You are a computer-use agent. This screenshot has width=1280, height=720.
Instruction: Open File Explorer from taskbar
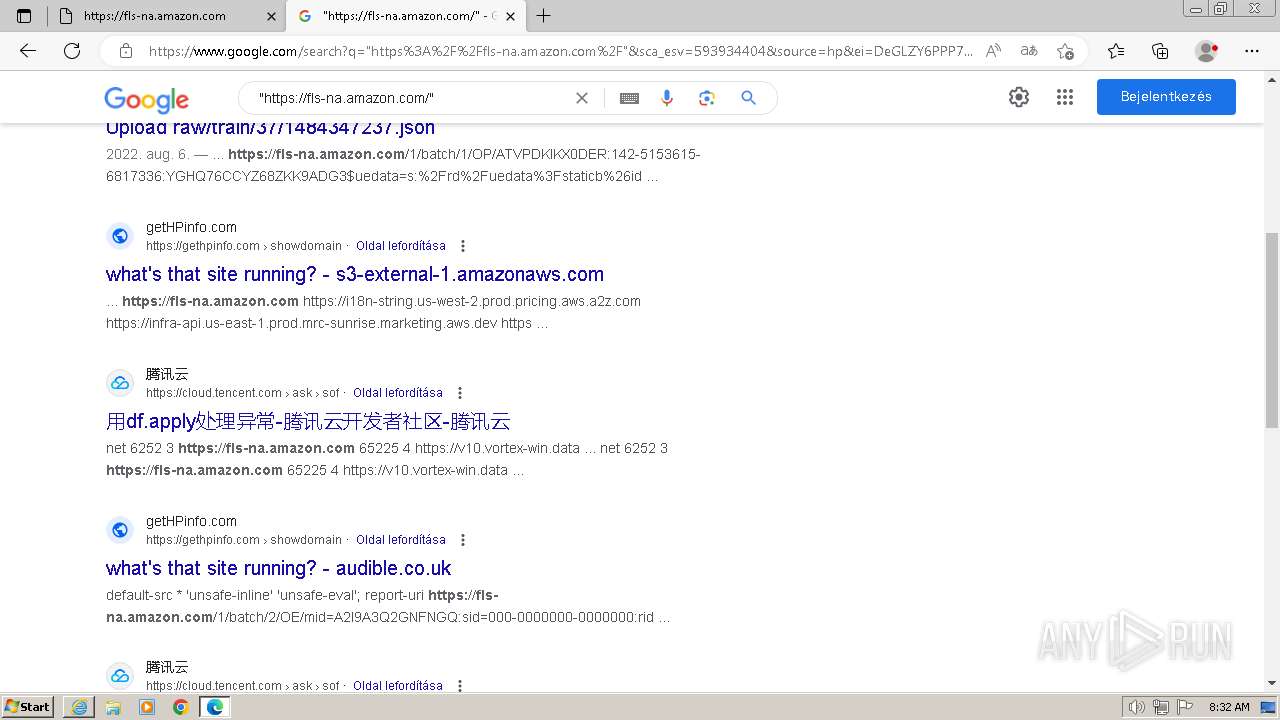pos(113,707)
